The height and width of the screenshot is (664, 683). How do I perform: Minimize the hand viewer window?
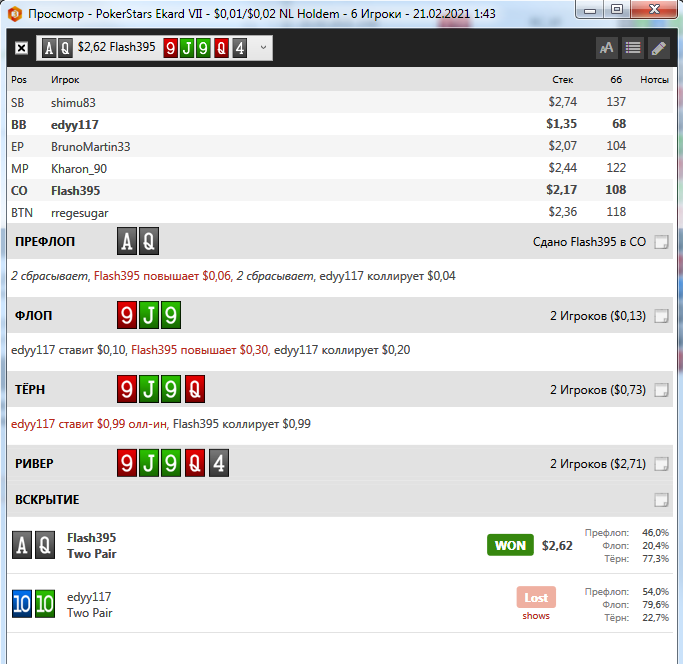pos(590,10)
